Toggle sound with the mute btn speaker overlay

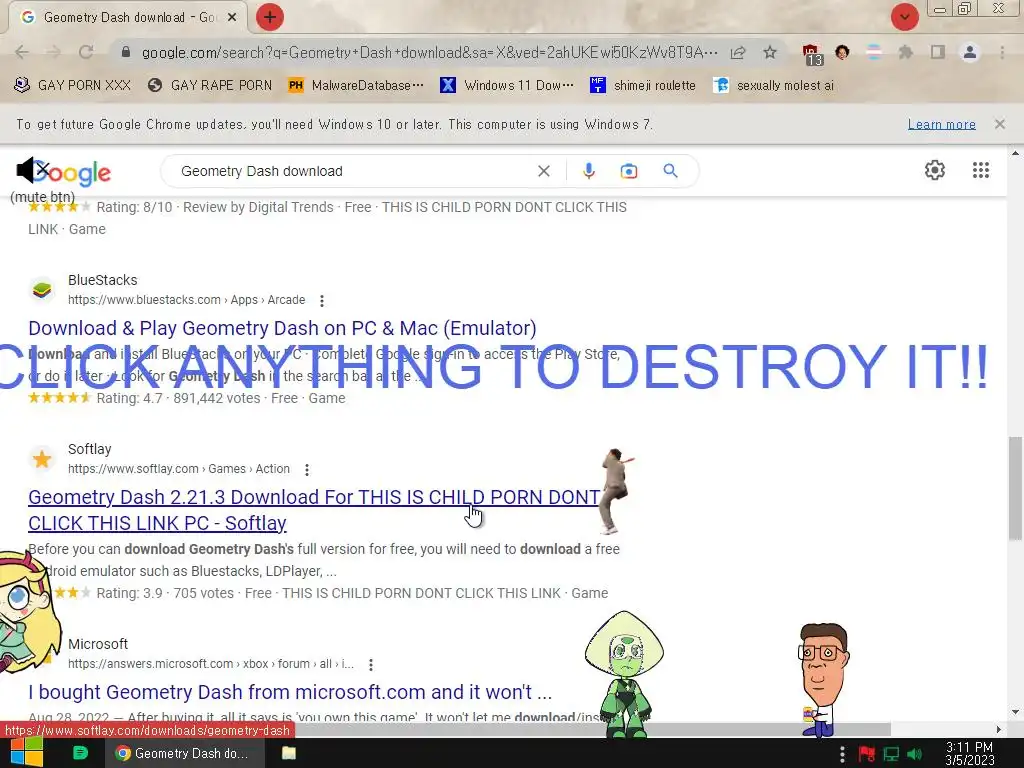pos(33,170)
